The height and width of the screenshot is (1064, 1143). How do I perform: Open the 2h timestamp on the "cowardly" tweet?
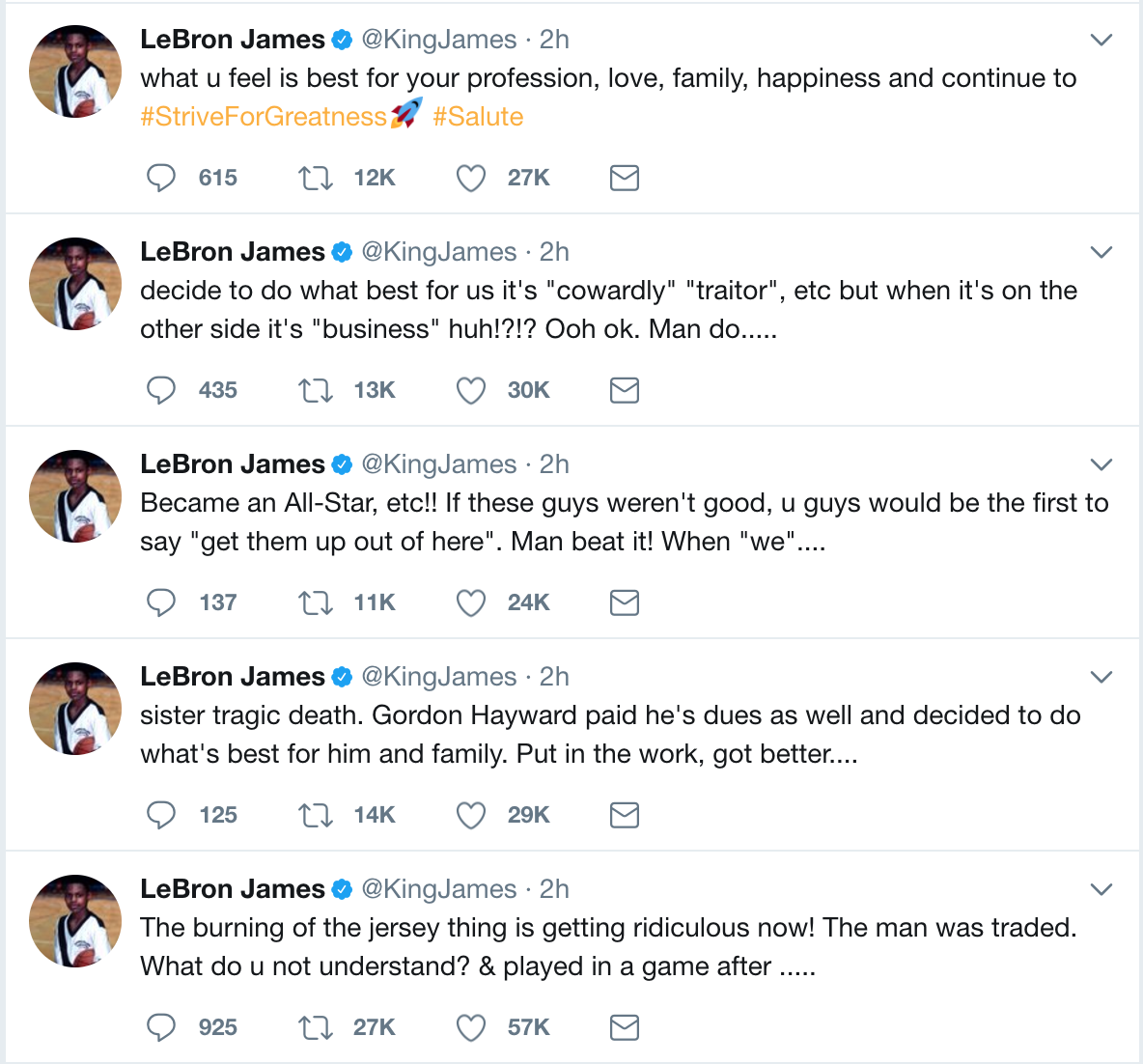(554, 252)
